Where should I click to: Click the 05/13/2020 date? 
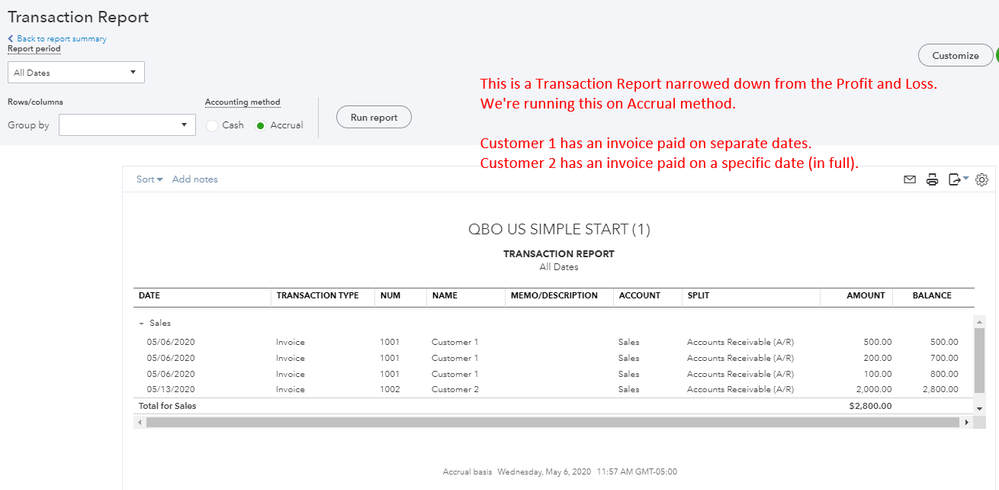(171, 389)
